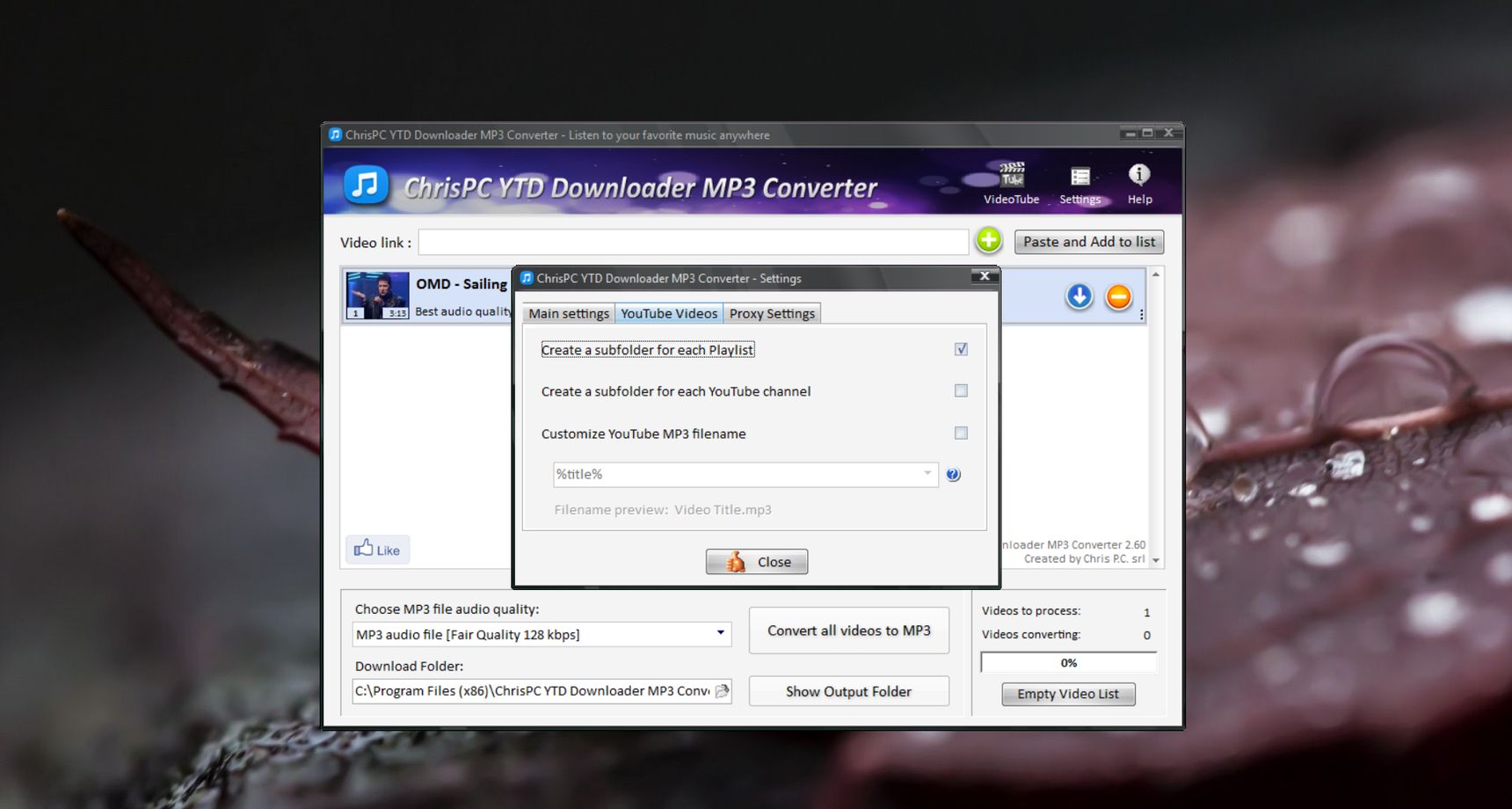Click Show Output Folder button

click(849, 691)
